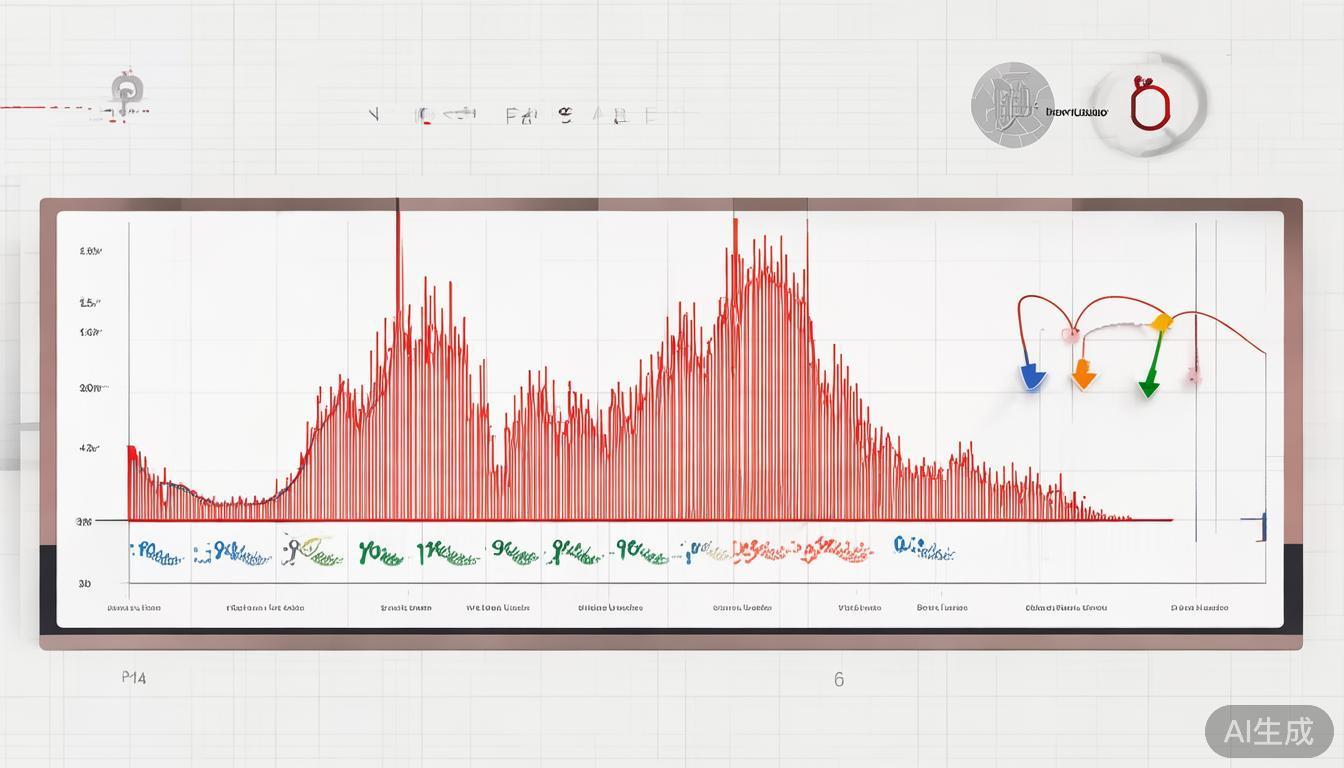This screenshot has height=768, width=1344.
Task: Click the yellow node on the curve
Action: (1161, 321)
